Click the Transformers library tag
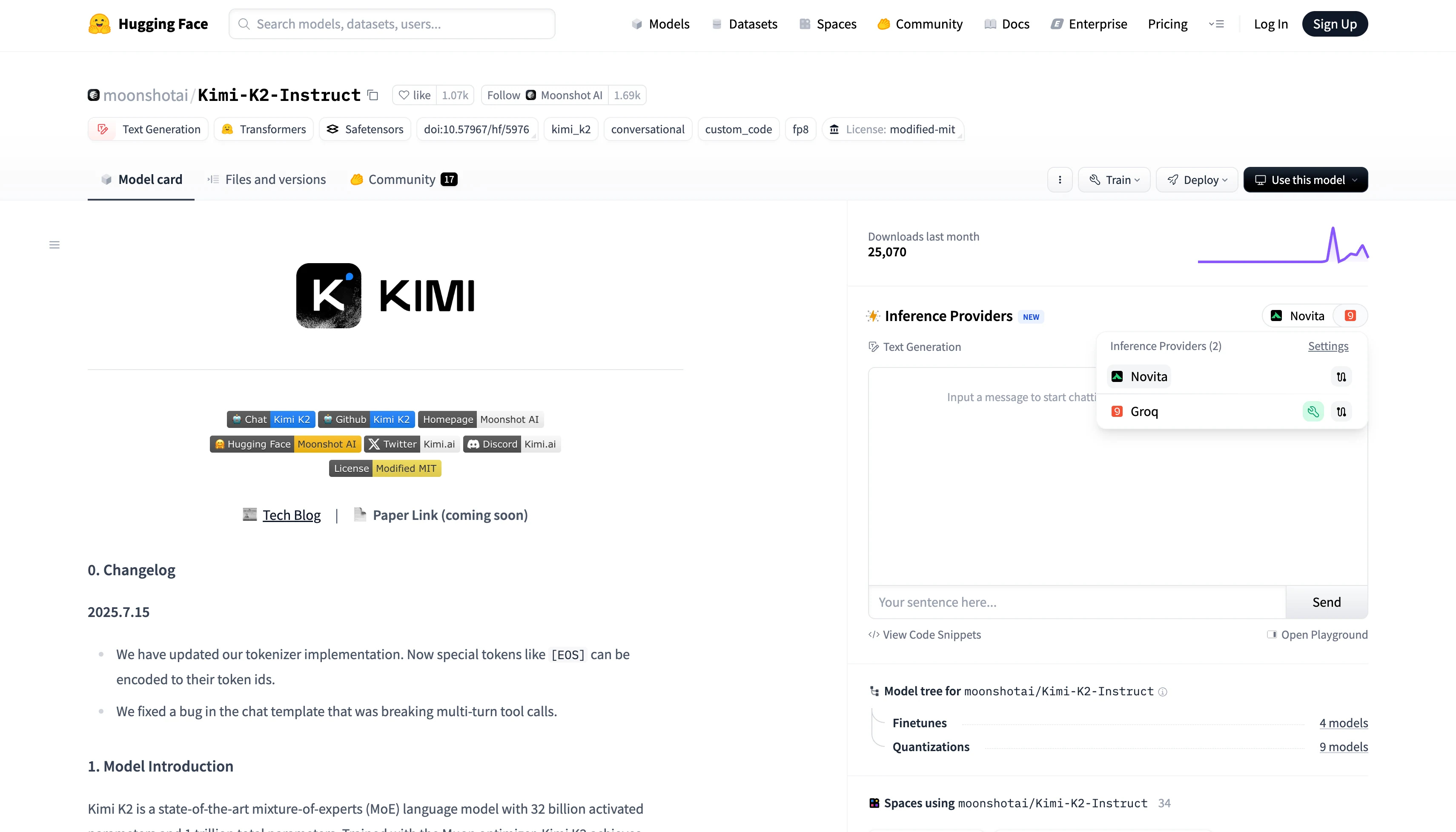Image resolution: width=1456 pixels, height=832 pixels. tap(264, 130)
